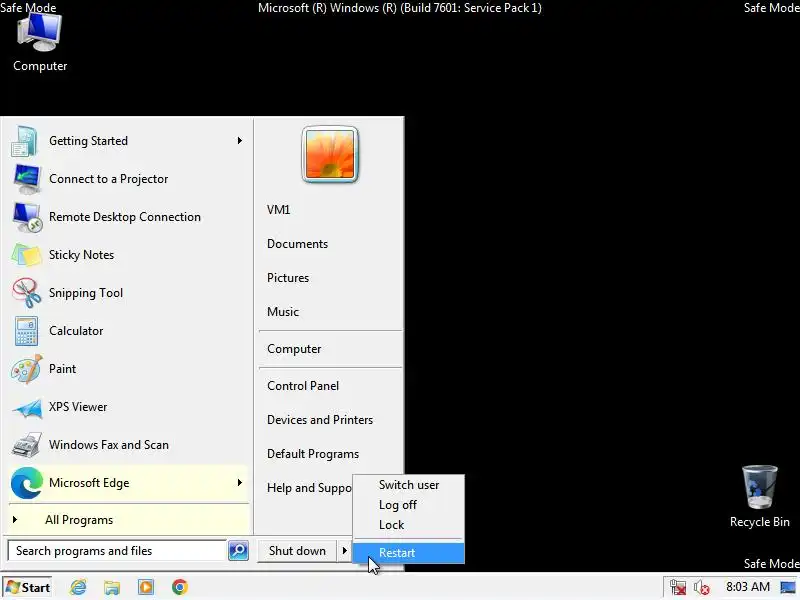This screenshot has width=800, height=600.
Task: Launch Calculator from its icon
Action: pos(26,331)
